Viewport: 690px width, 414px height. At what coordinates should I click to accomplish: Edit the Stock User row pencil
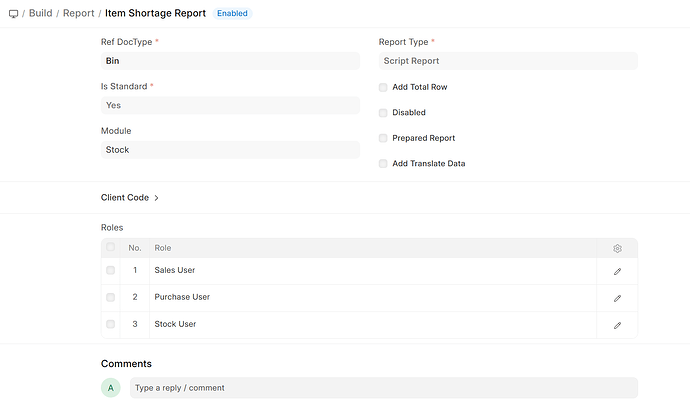[x=617, y=325]
